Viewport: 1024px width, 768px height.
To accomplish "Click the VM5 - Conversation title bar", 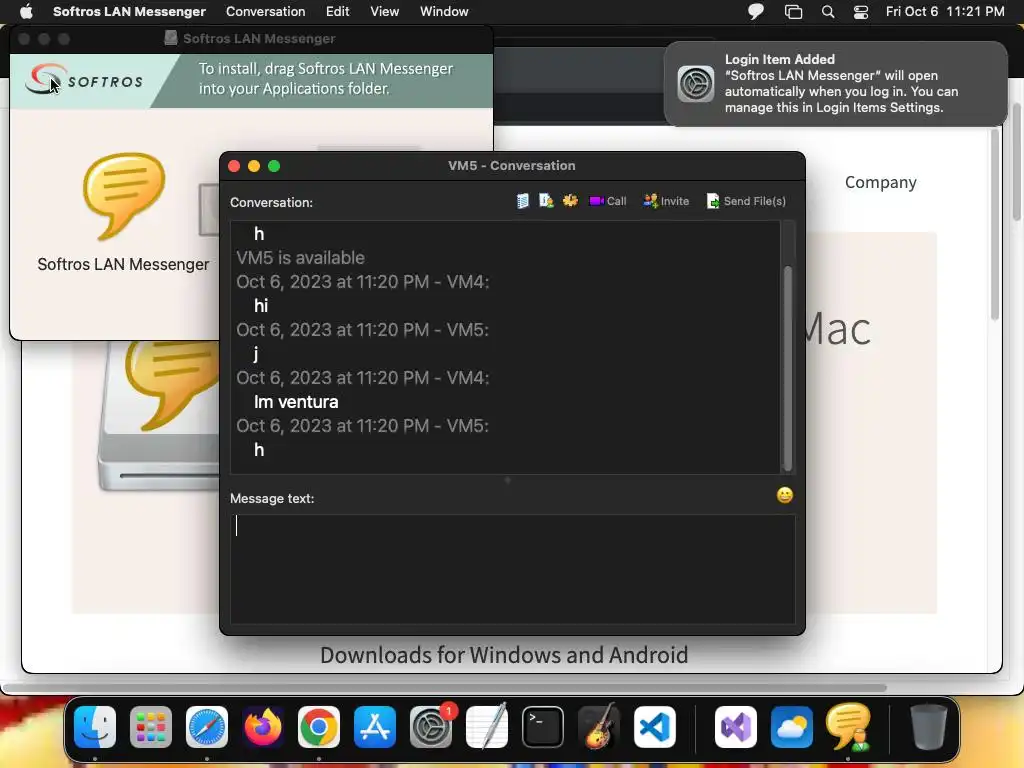I will coord(512,166).
